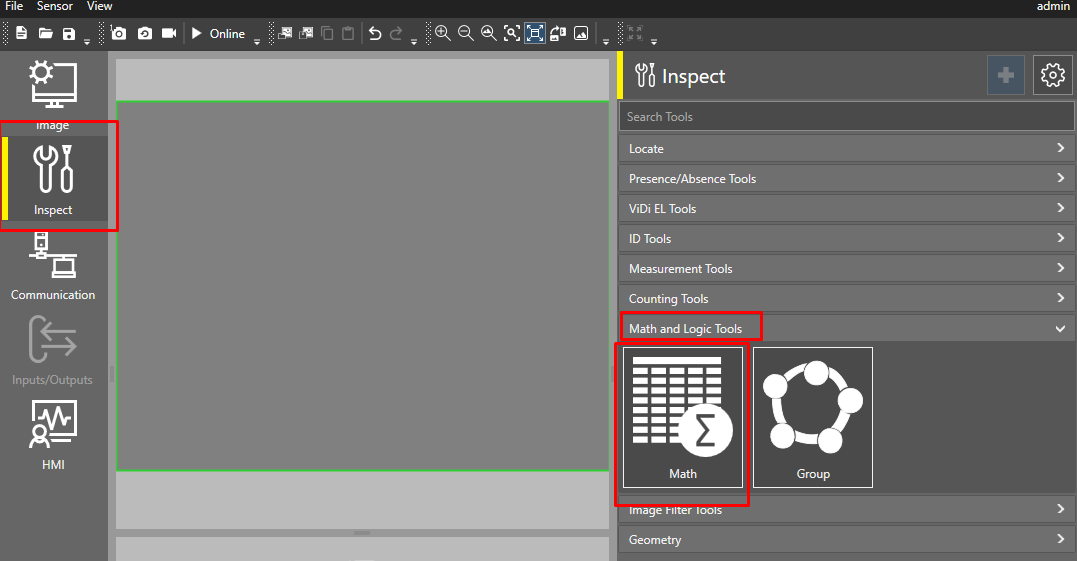Open Inspect settings gear
Screen dimensions: 1077x561
coord(1052,76)
